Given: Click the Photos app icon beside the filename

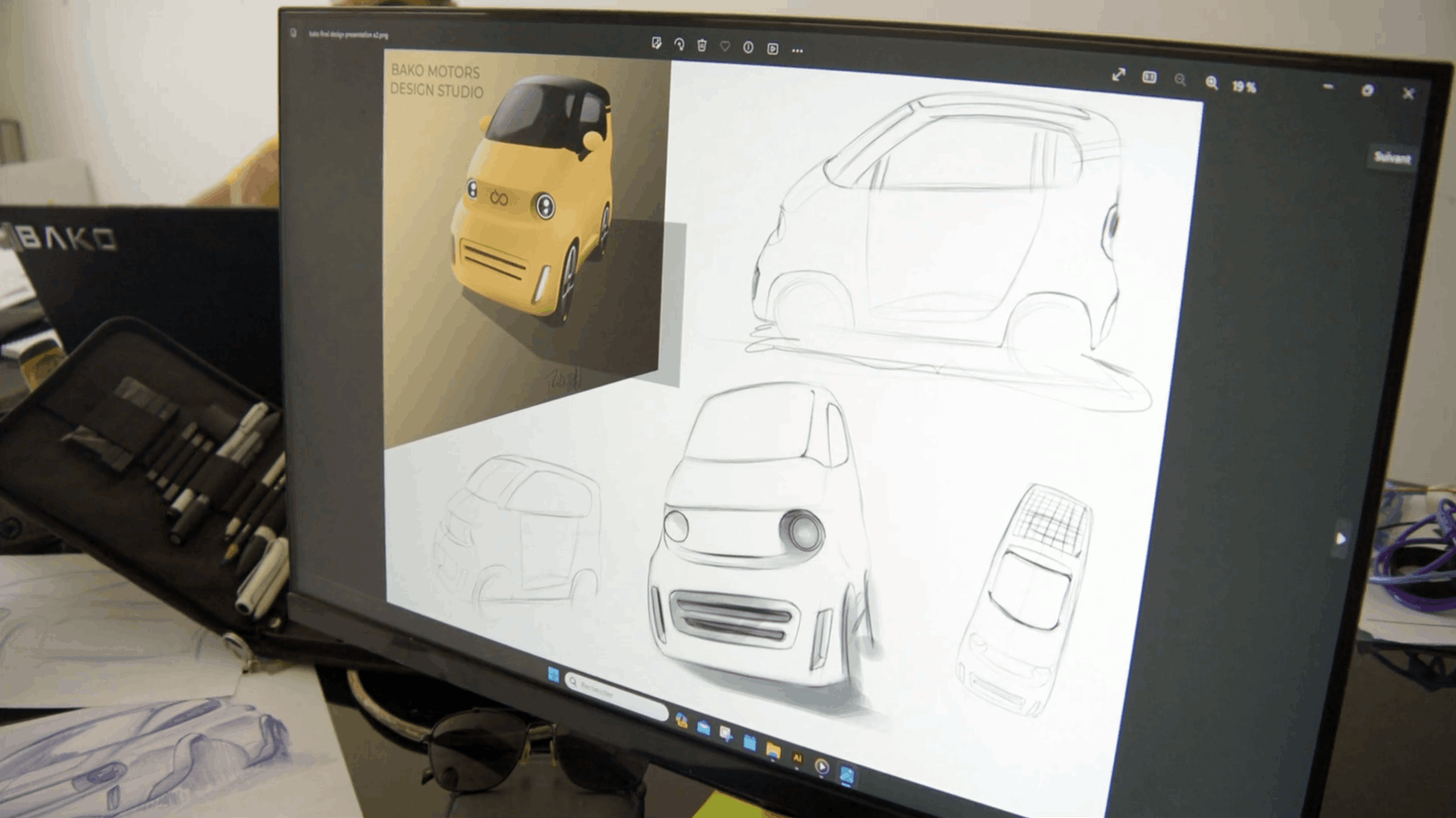Looking at the screenshot, I should coord(293,33).
